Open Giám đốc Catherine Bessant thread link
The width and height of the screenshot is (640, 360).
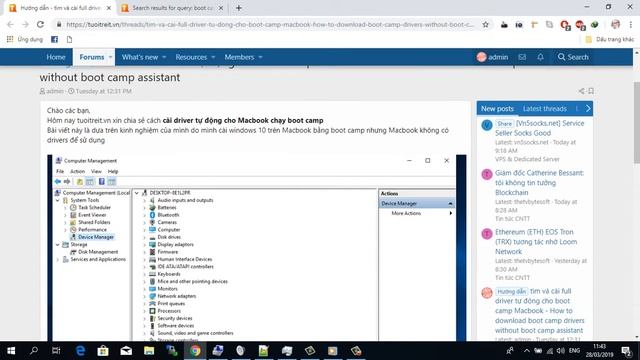tap(539, 182)
